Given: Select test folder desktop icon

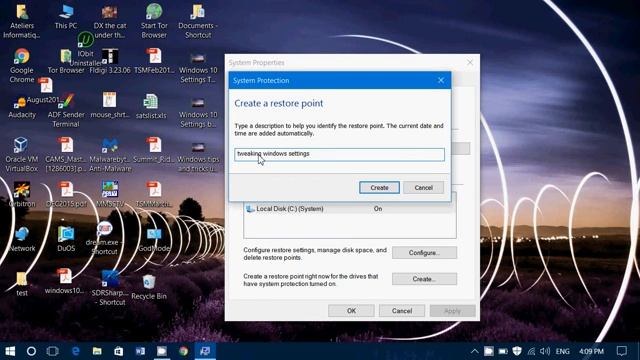Looking at the screenshot, I should (x=22, y=283).
